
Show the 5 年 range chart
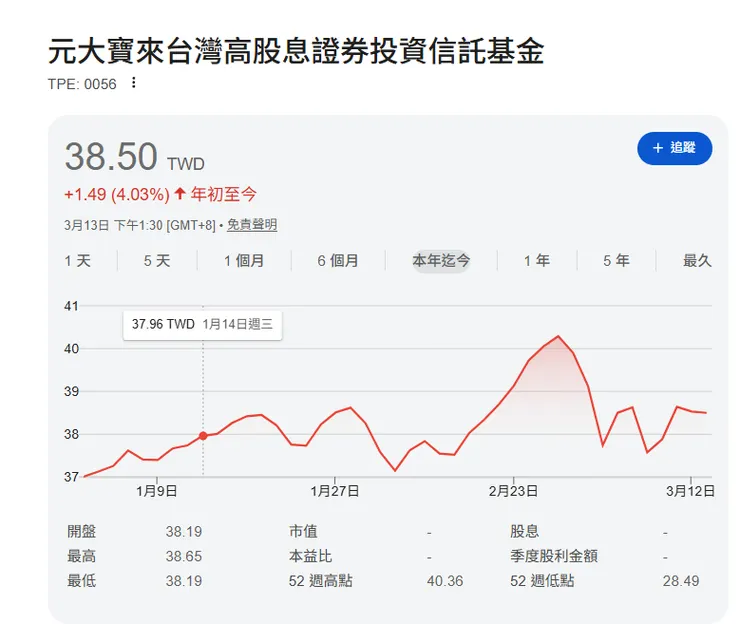coord(616,261)
